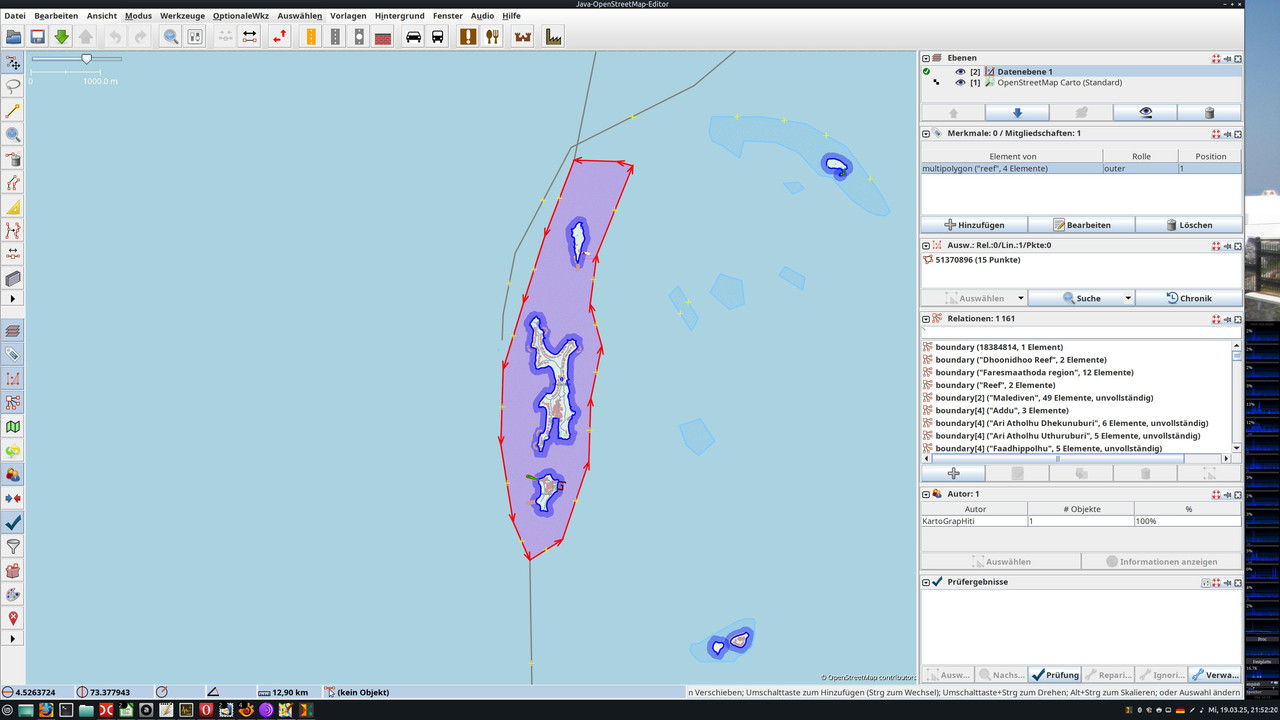Reverse the way direction with the red arrows icon

(x=279, y=37)
